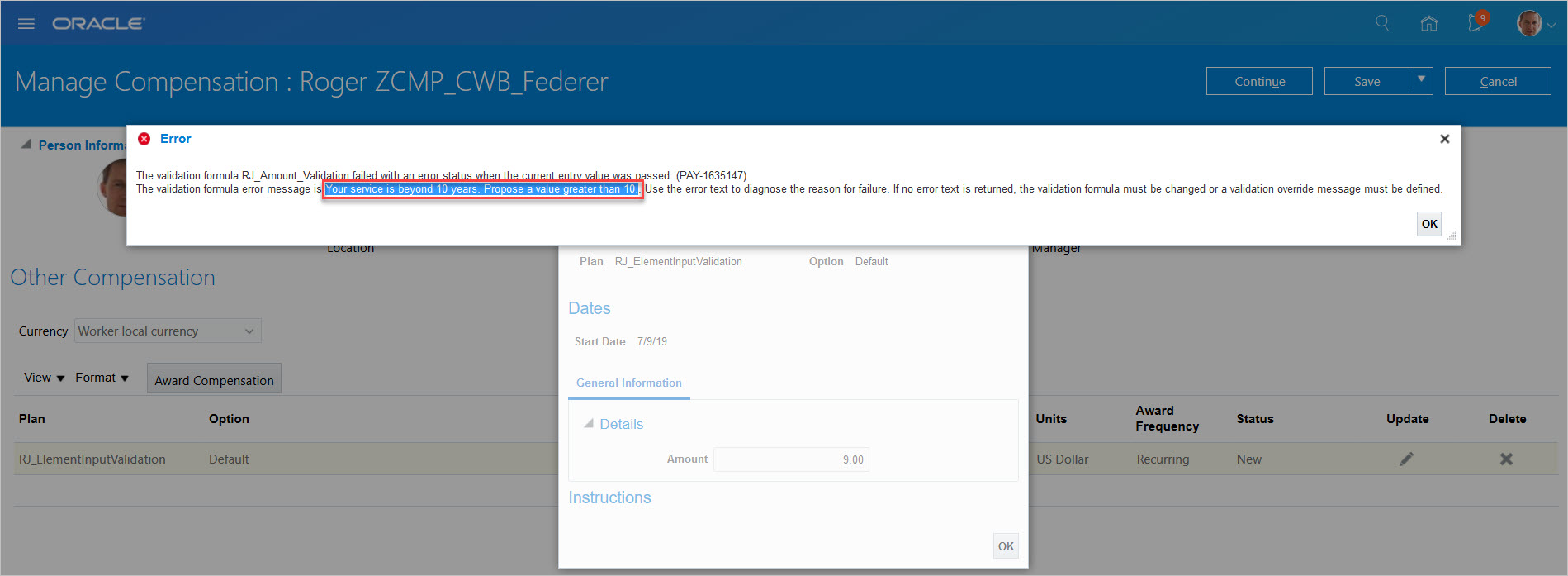
Task: Grab the Error dialog resize handle
Action: [x=1452, y=236]
